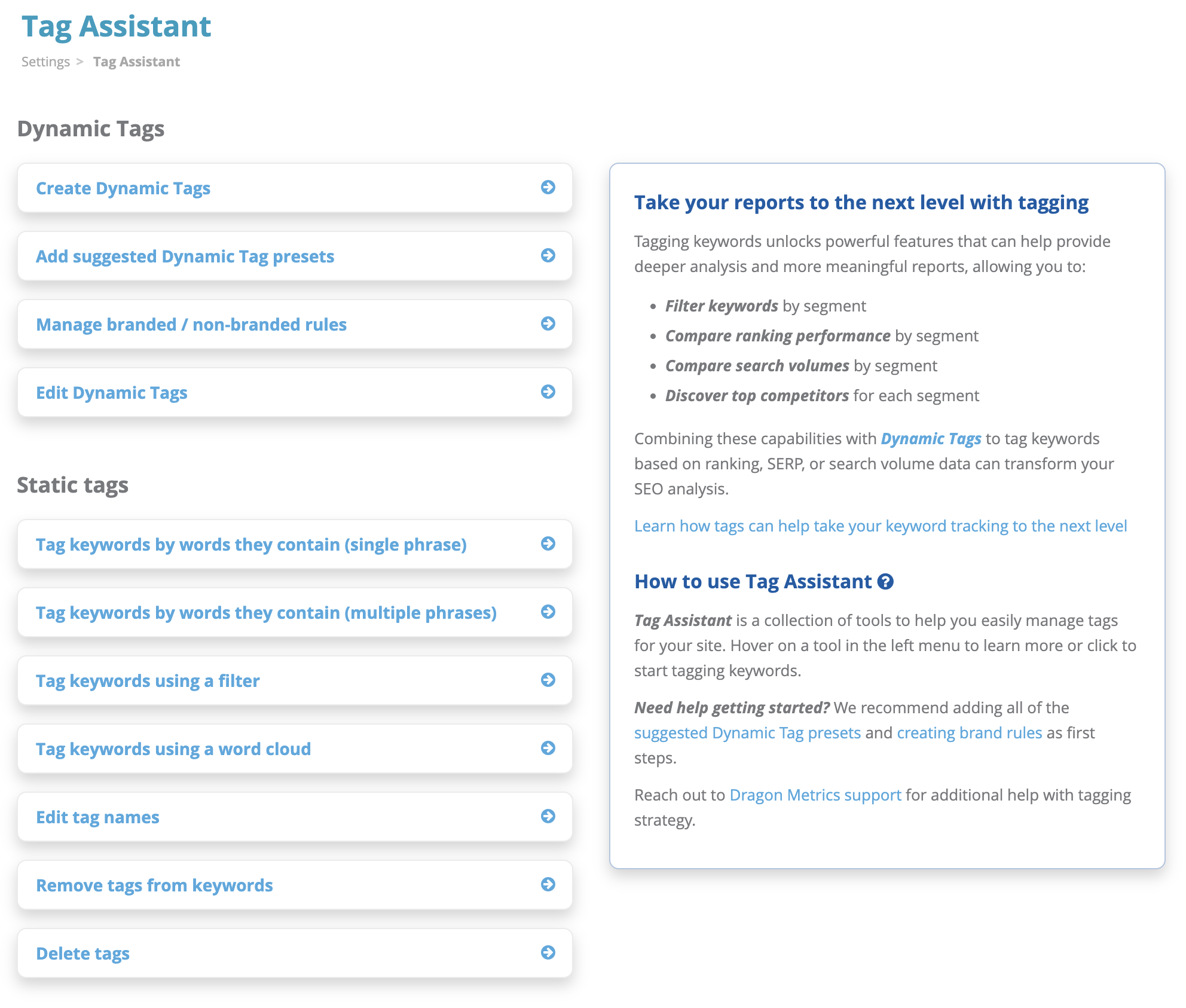Click arrow icon on multiple phrases tagging
Screen dimensions: 1186x1008
[548, 612]
